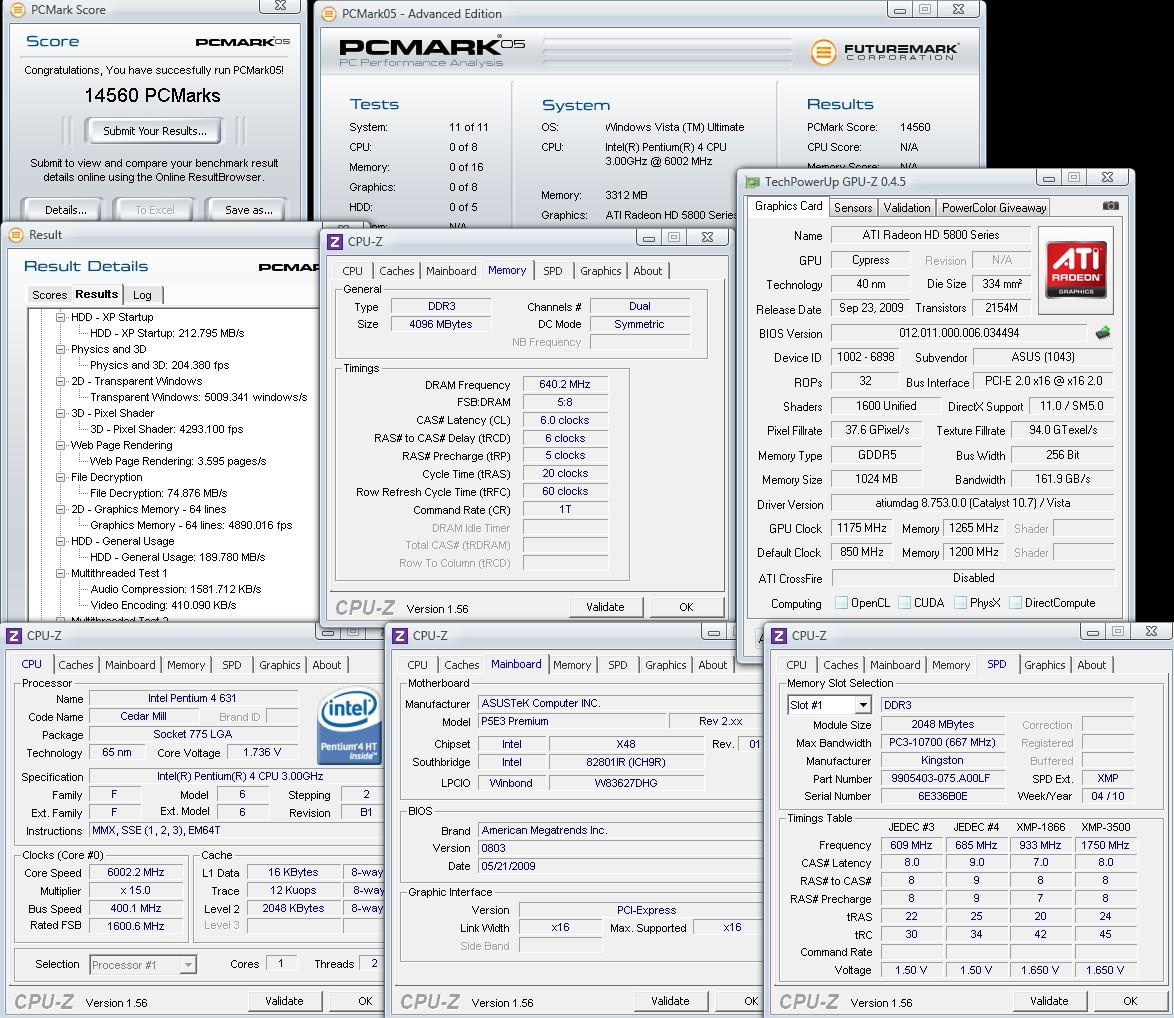1174x1018 pixels.
Task: Select the Video Encoding 410.090 KB/s row
Action: click(163, 606)
